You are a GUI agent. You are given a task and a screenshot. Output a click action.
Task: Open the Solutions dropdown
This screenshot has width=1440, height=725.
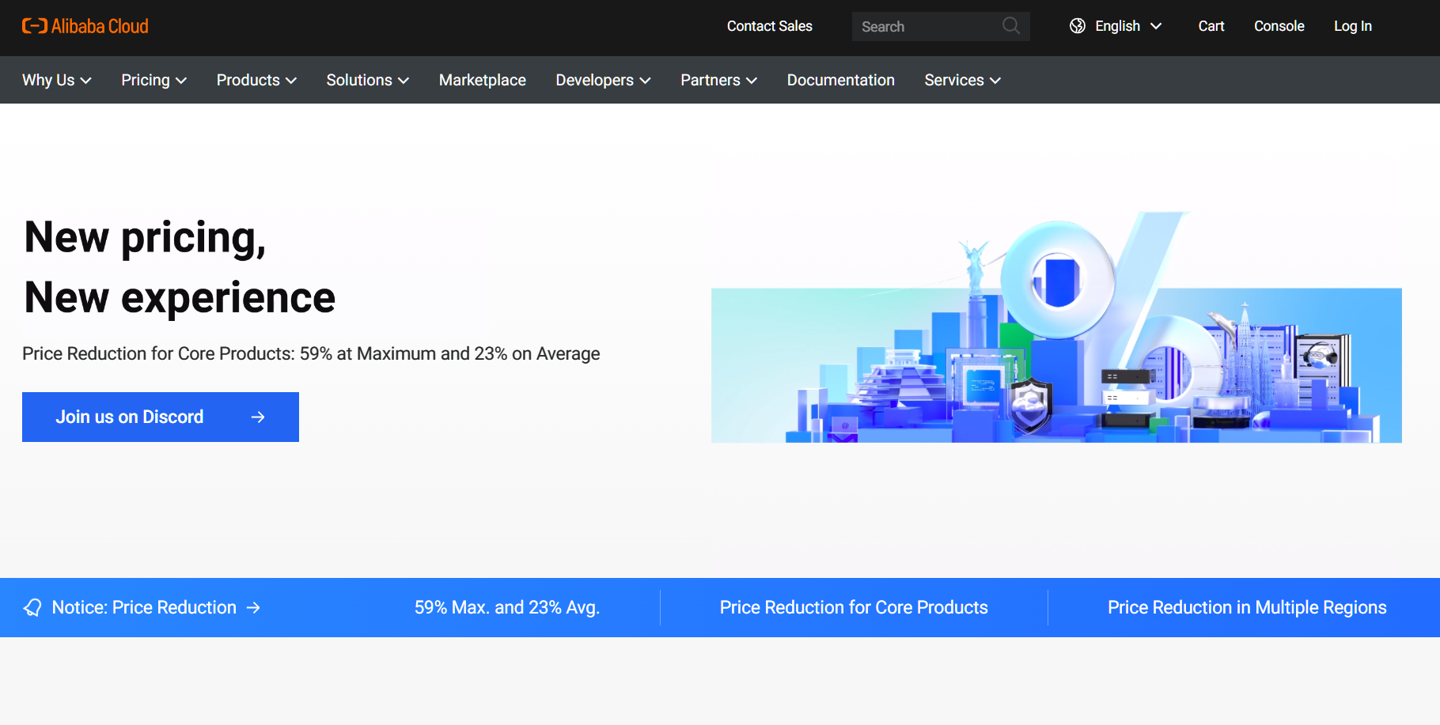click(x=367, y=80)
